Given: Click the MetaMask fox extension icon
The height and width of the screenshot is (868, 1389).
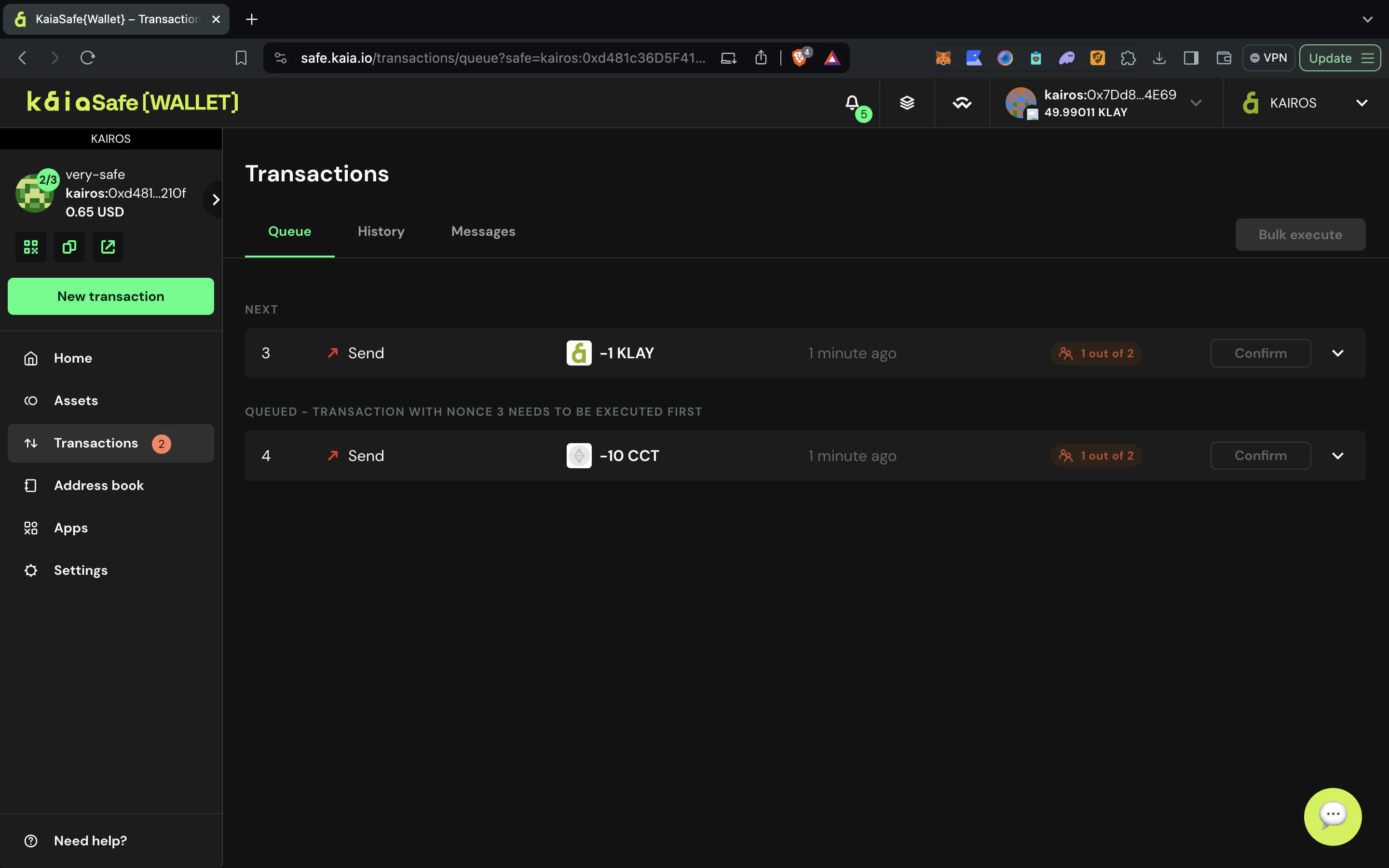Looking at the screenshot, I should point(943,58).
